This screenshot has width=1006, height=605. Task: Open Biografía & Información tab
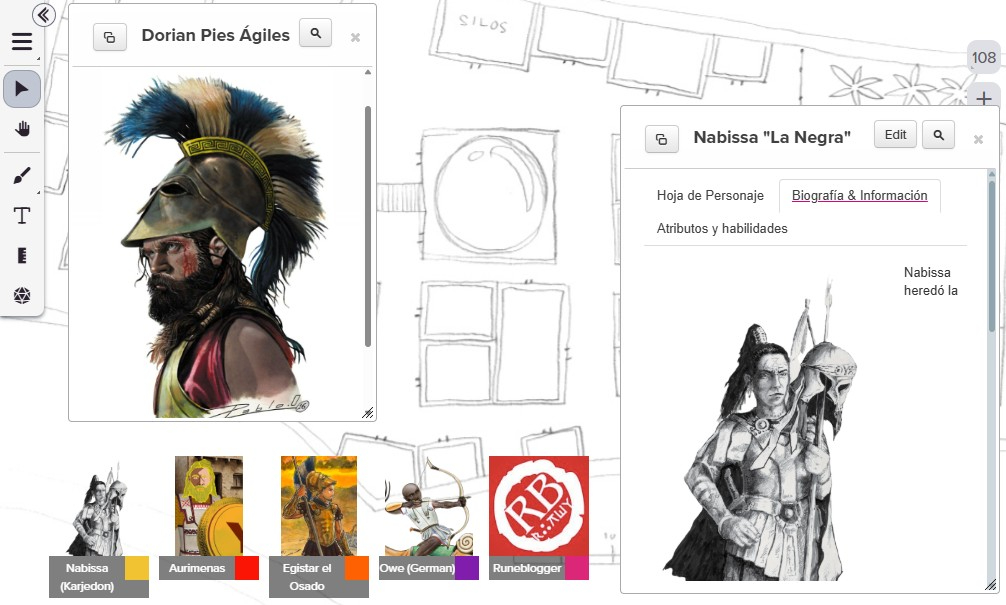[x=859, y=196]
